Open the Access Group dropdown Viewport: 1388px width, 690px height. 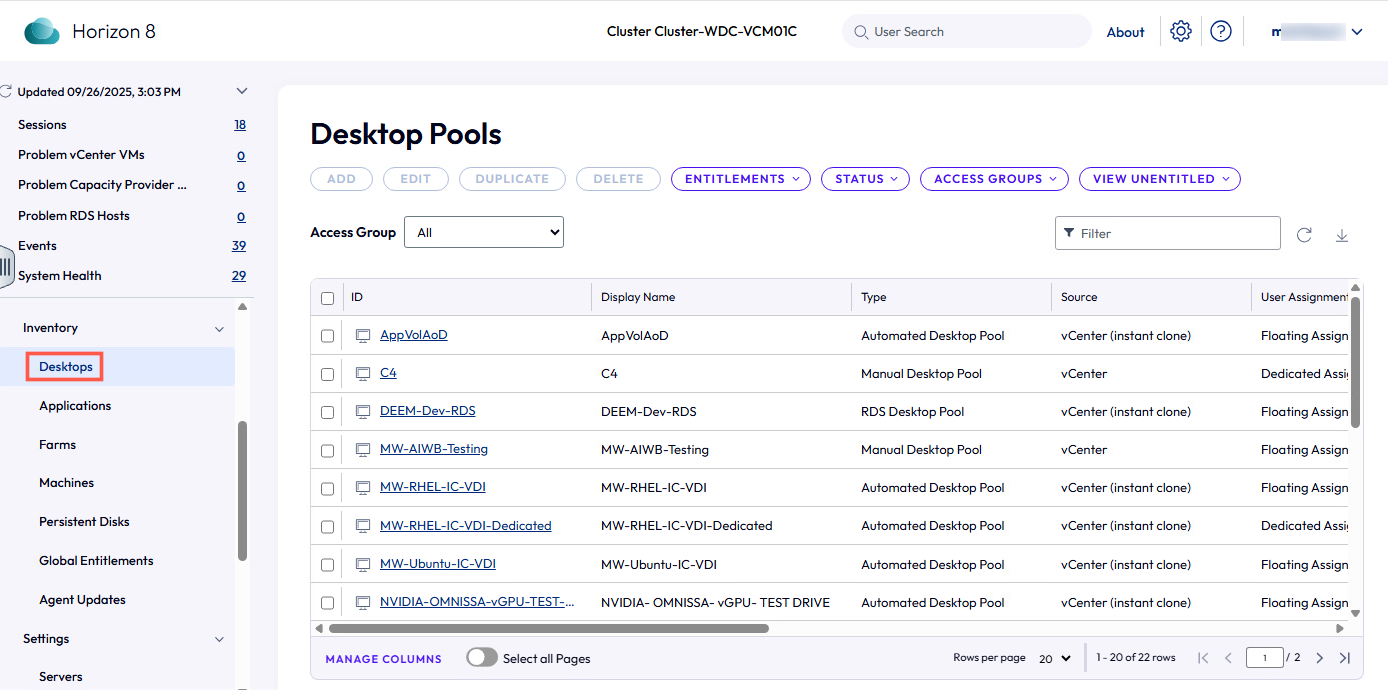click(484, 232)
